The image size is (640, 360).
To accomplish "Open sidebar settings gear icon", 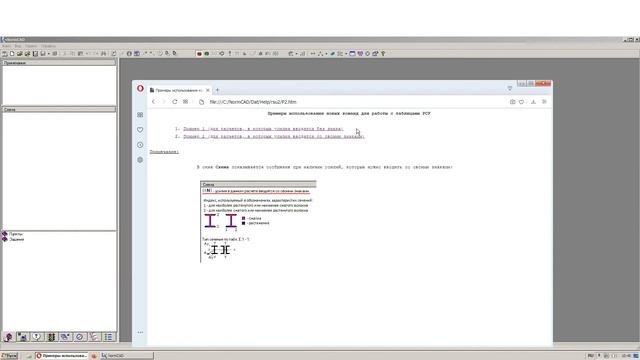I will point(140,160).
